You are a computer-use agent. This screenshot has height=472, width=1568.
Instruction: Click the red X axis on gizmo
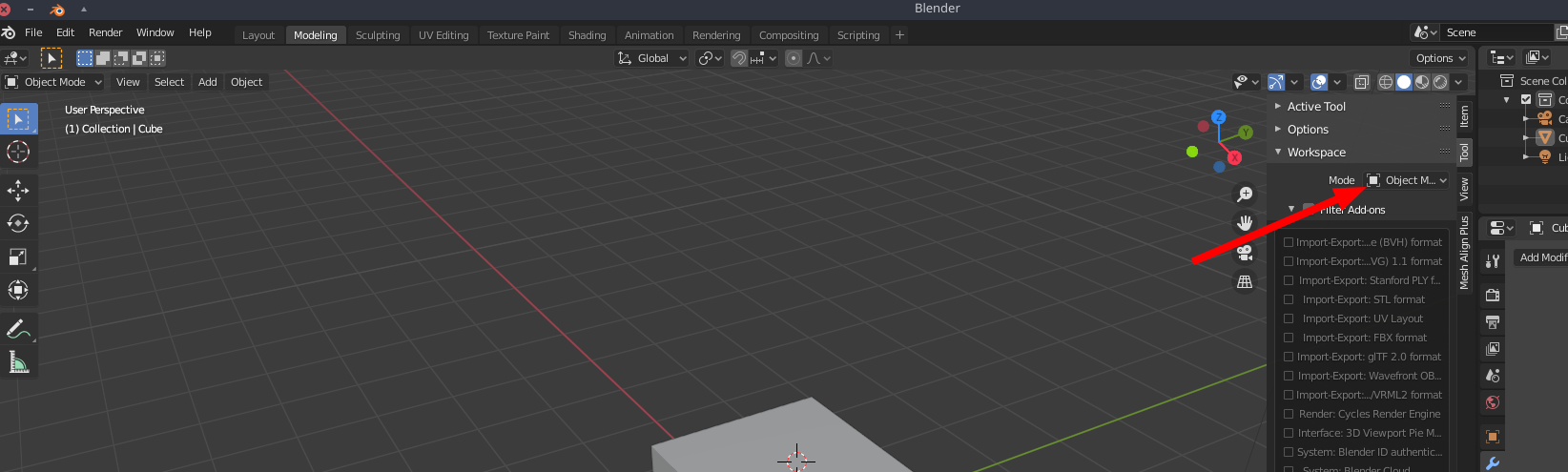pyautogui.click(x=1234, y=157)
